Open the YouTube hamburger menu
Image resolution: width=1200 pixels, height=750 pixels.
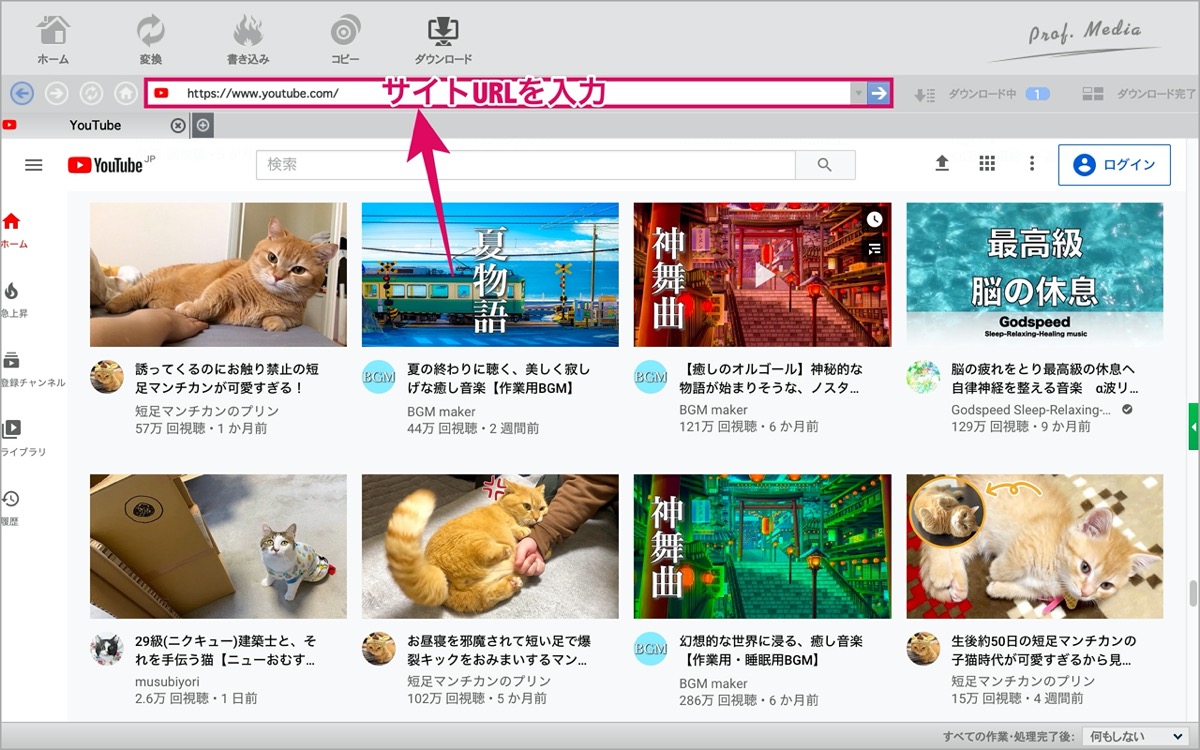click(x=33, y=165)
